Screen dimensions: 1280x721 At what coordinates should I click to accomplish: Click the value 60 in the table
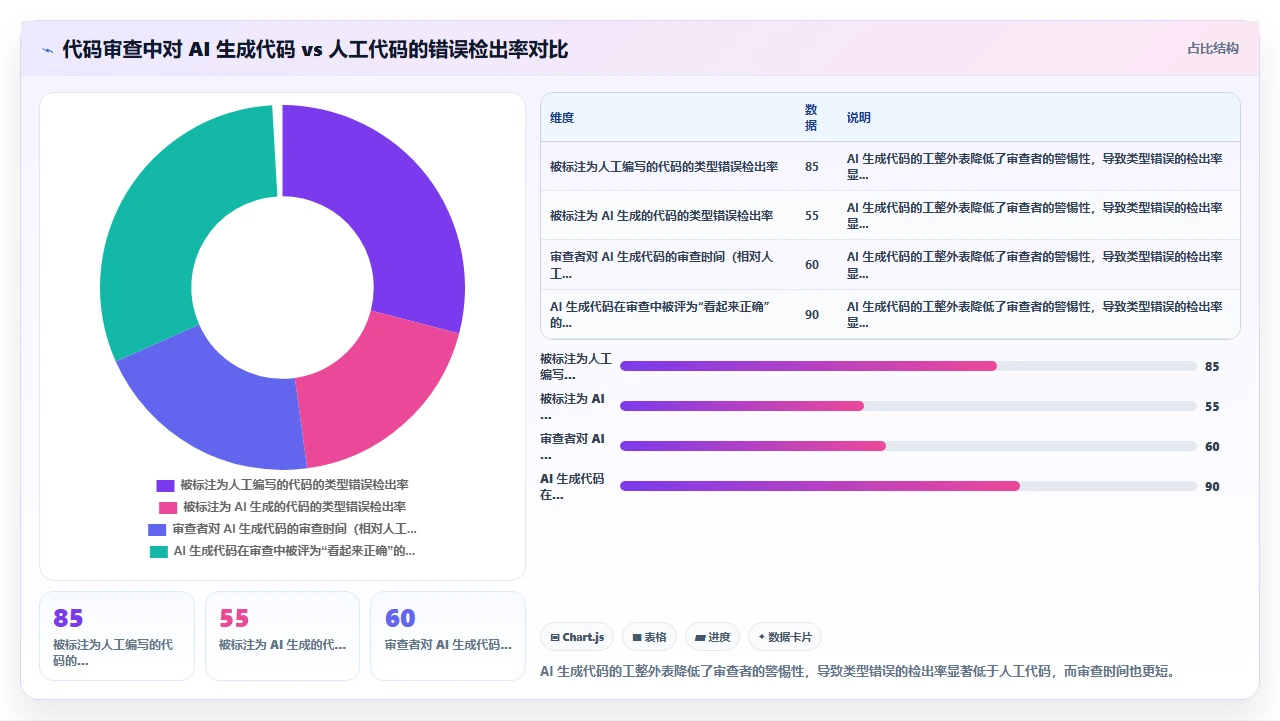tap(811, 265)
